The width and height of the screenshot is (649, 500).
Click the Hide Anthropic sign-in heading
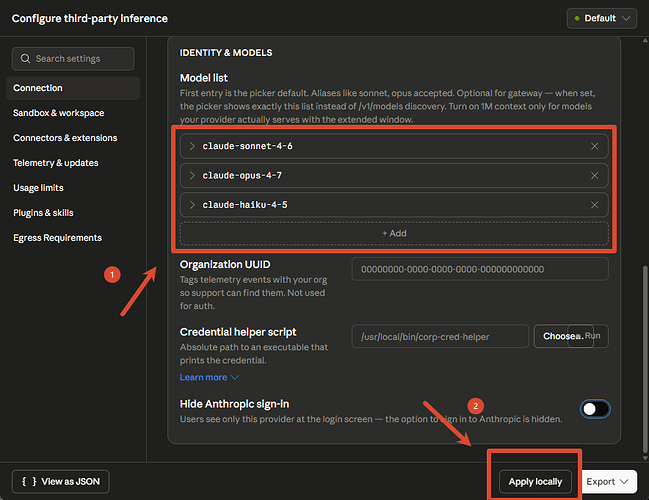[234, 404]
